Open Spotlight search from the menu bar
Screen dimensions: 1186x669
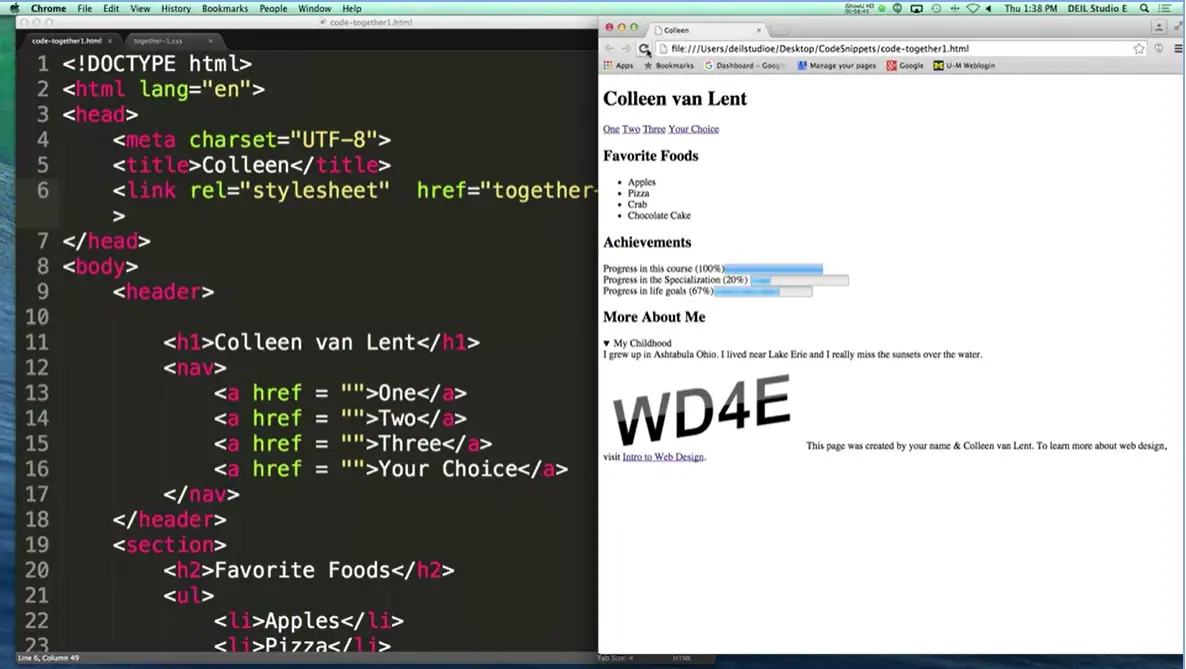(1143, 8)
